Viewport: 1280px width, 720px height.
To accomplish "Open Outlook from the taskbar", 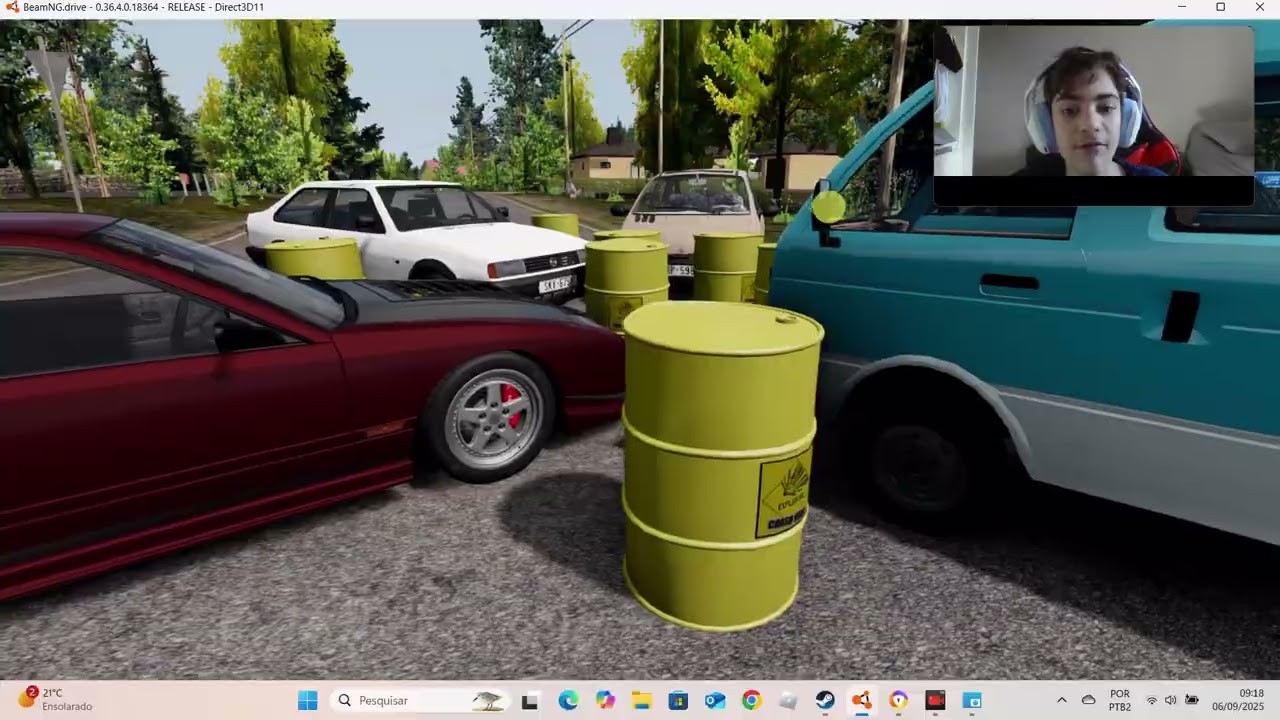I will 714,700.
